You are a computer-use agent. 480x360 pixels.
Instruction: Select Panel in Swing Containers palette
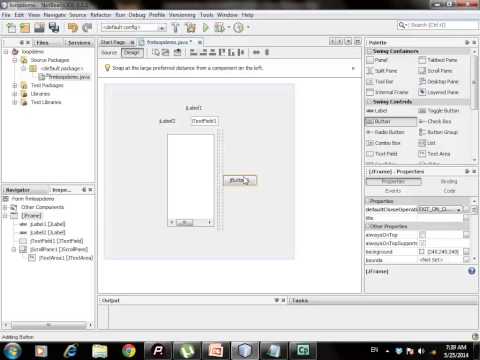pyautogui.click(x=377, y=60)
